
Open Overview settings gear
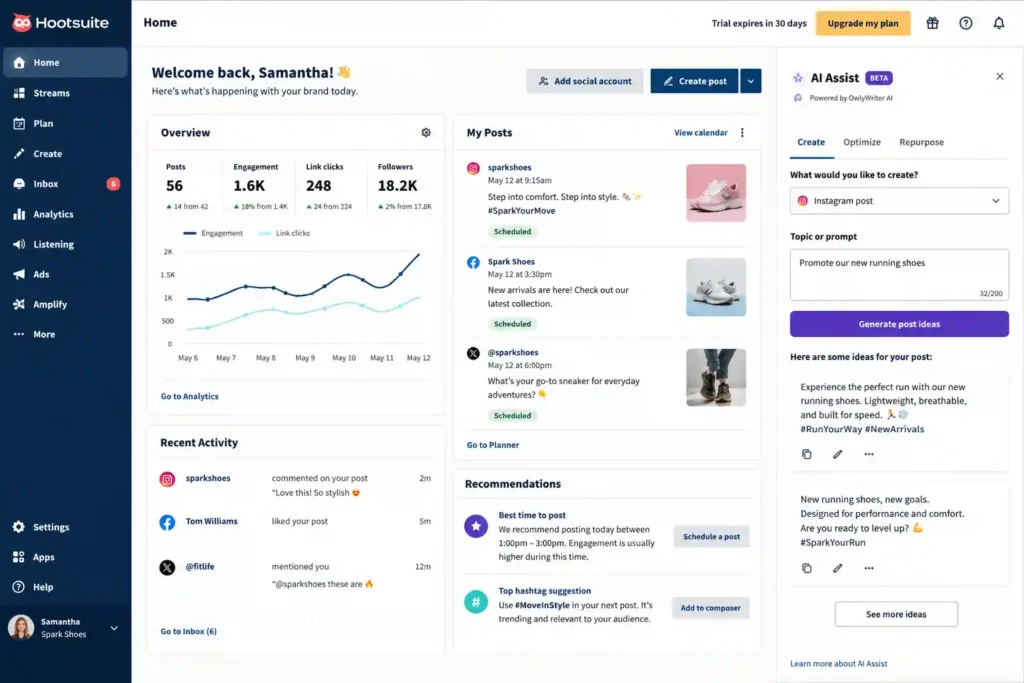(x=426, y=133)
